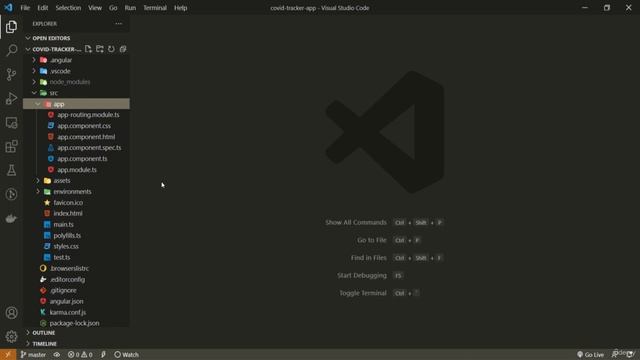Open the Docker whale icon
This screenshot has height=360, width=640.
pos(11,218)
